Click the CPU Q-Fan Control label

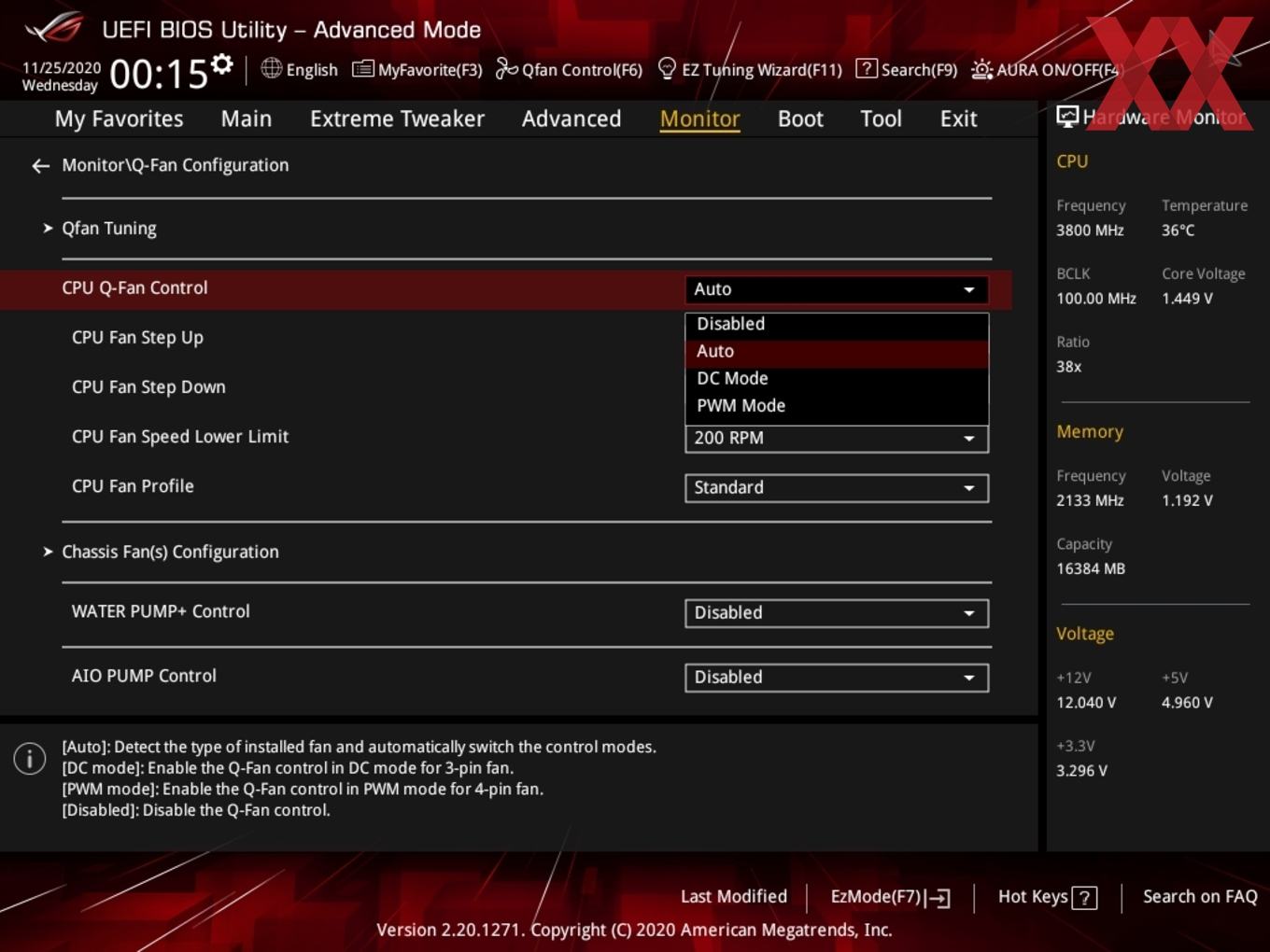134,288
